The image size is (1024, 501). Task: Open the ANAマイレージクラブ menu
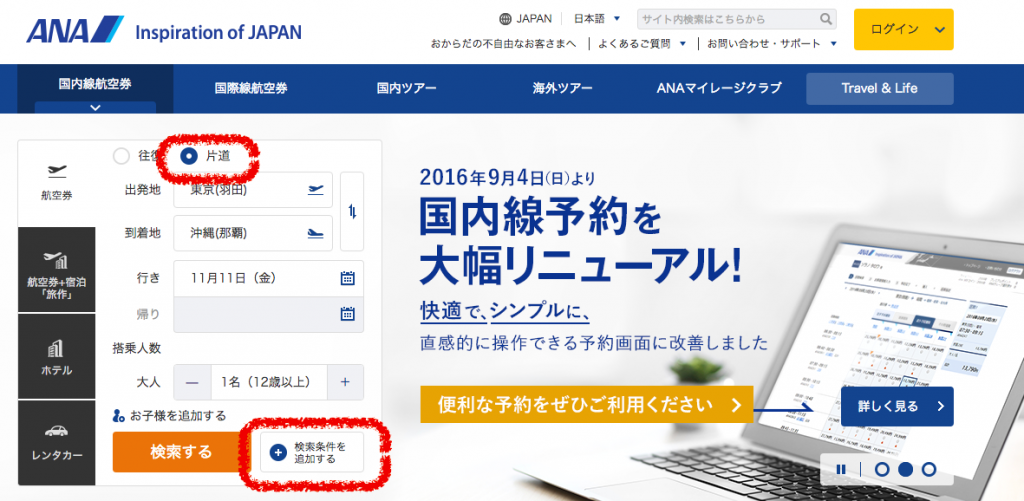tap(719, 88)
